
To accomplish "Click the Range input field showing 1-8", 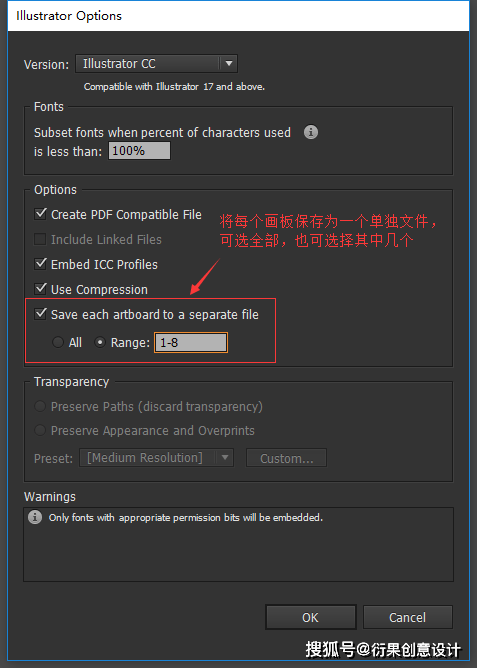I will 191,343.
